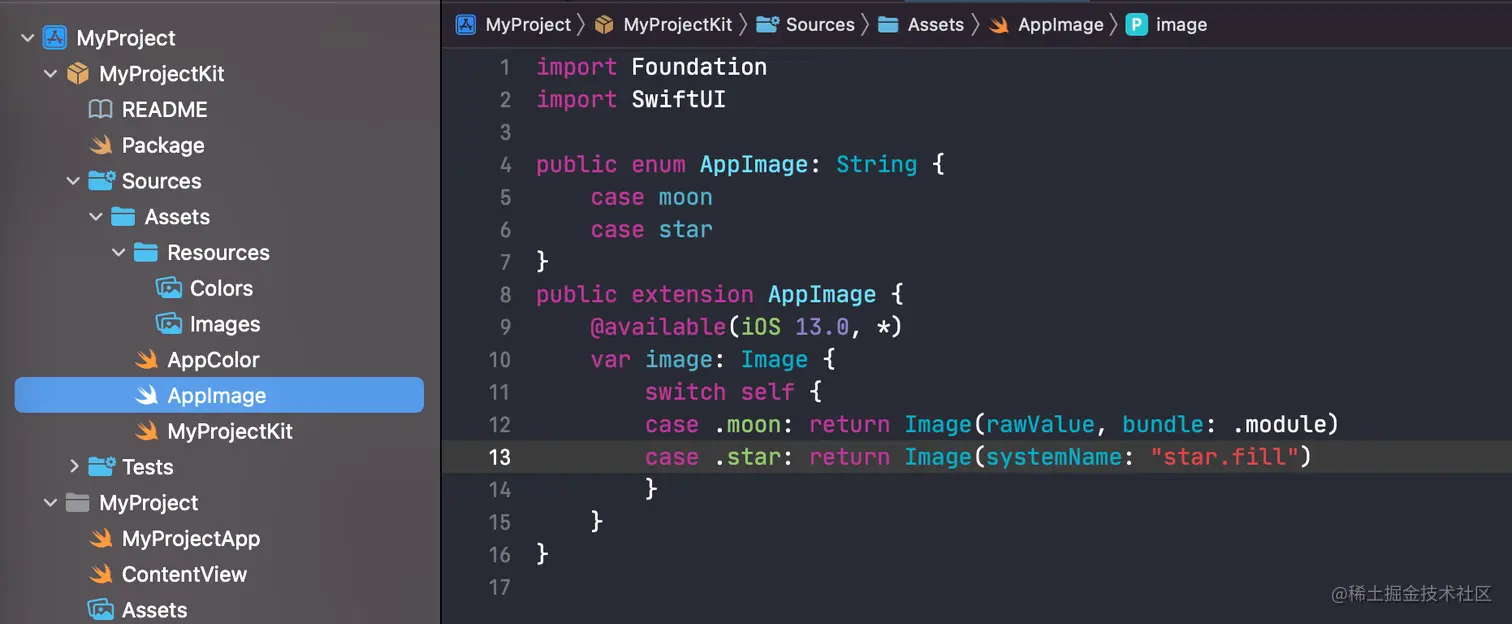Open MyProjectKit in the breadcrumb bar

678,24
